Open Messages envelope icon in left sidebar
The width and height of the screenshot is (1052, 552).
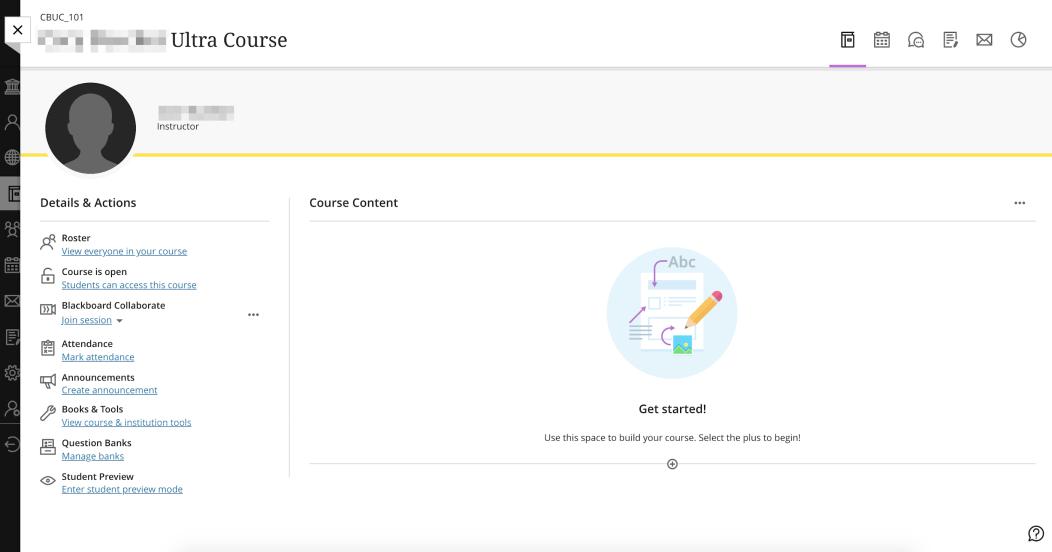click(x=12, y=300)
